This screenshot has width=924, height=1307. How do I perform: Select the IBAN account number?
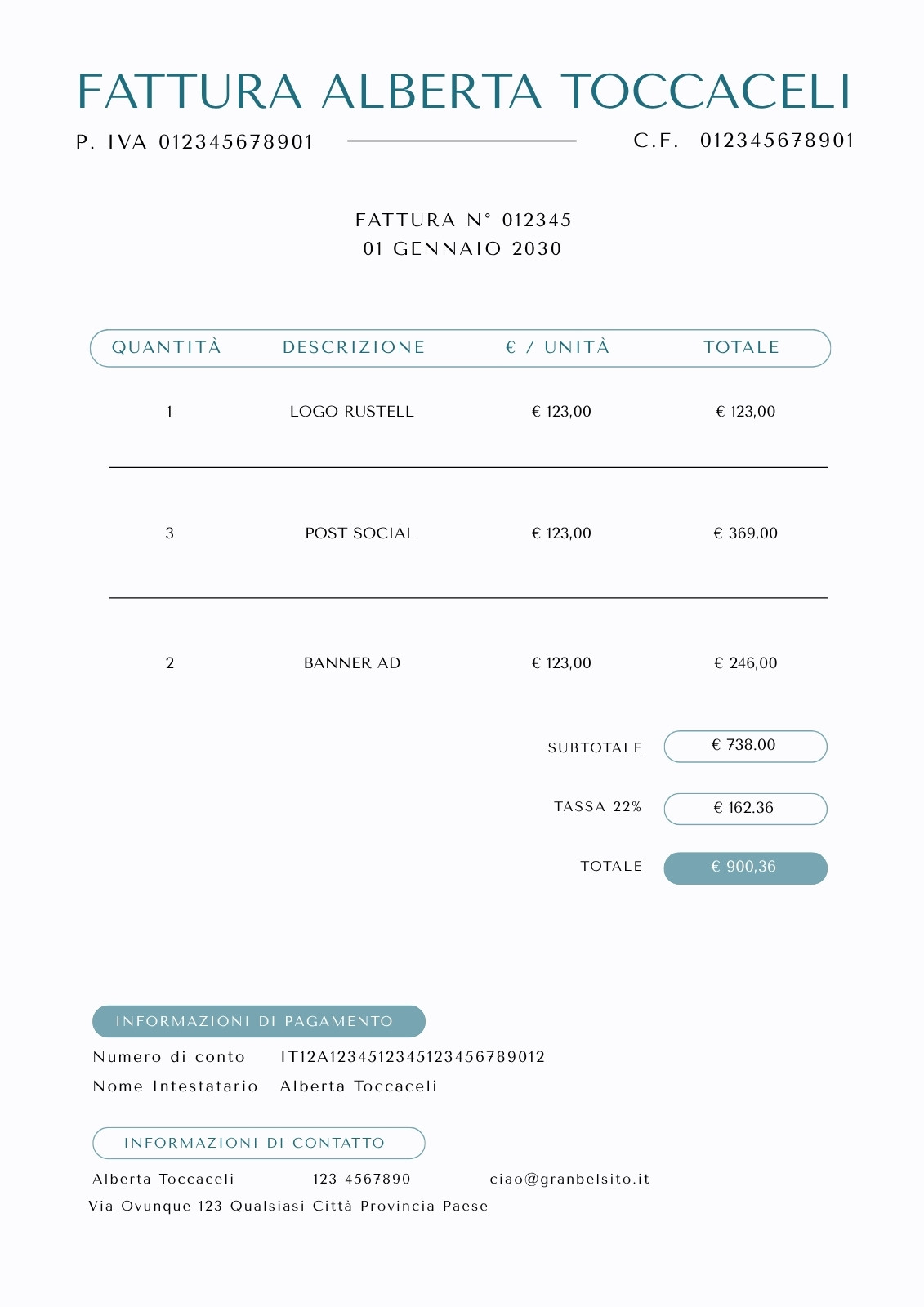pyautogui.click(x=413, y=1057)
